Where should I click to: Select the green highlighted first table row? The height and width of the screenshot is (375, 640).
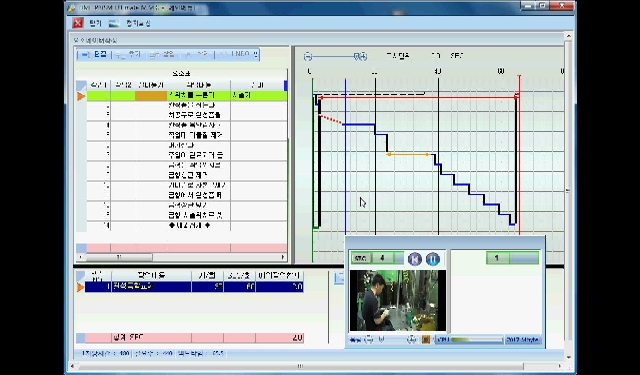(187, 96)
